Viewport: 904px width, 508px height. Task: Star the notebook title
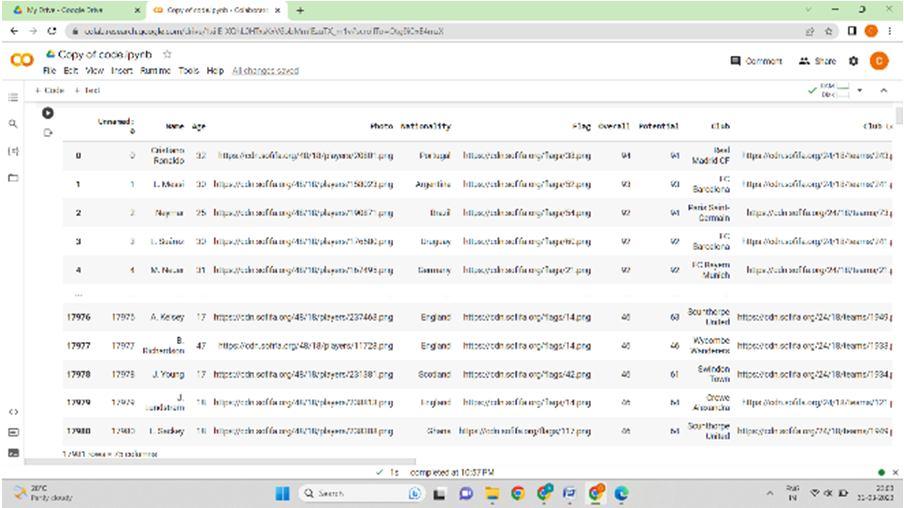167,54
